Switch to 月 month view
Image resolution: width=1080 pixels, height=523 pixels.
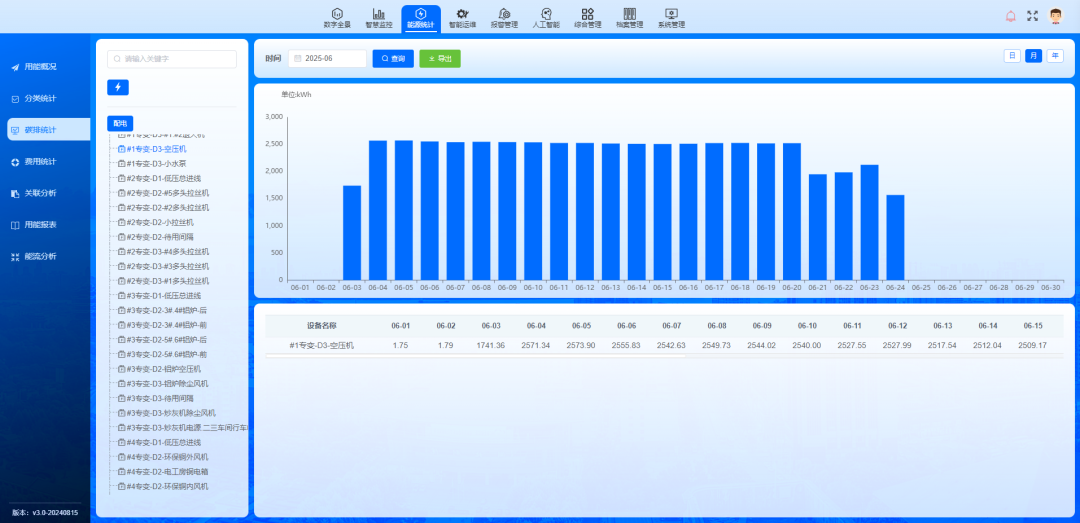click(1033, 56)
